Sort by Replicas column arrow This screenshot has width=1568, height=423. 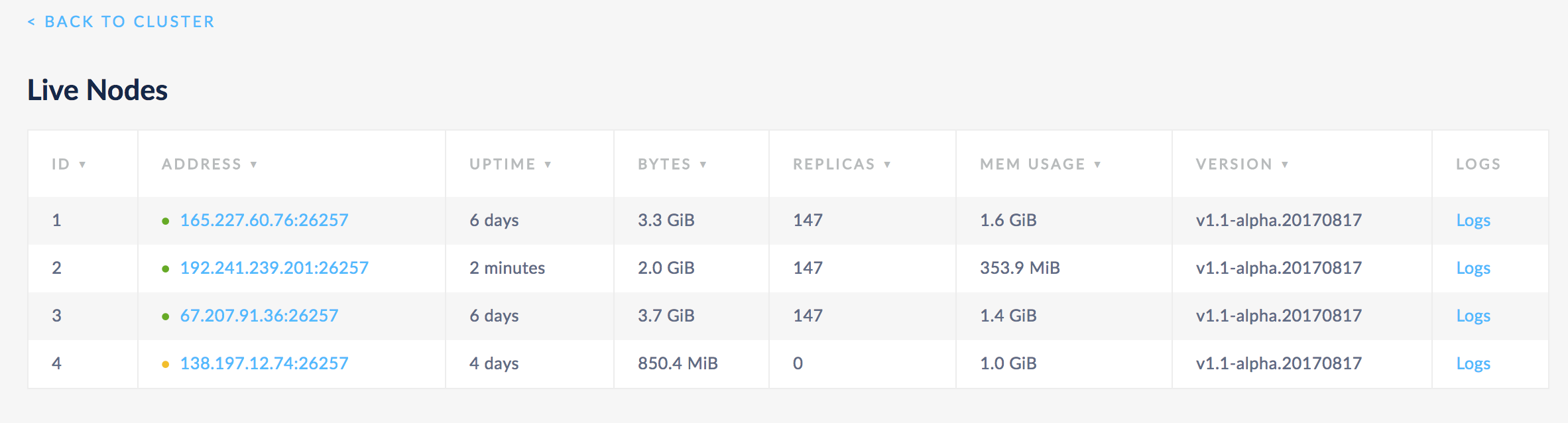[x=888, y=164]
